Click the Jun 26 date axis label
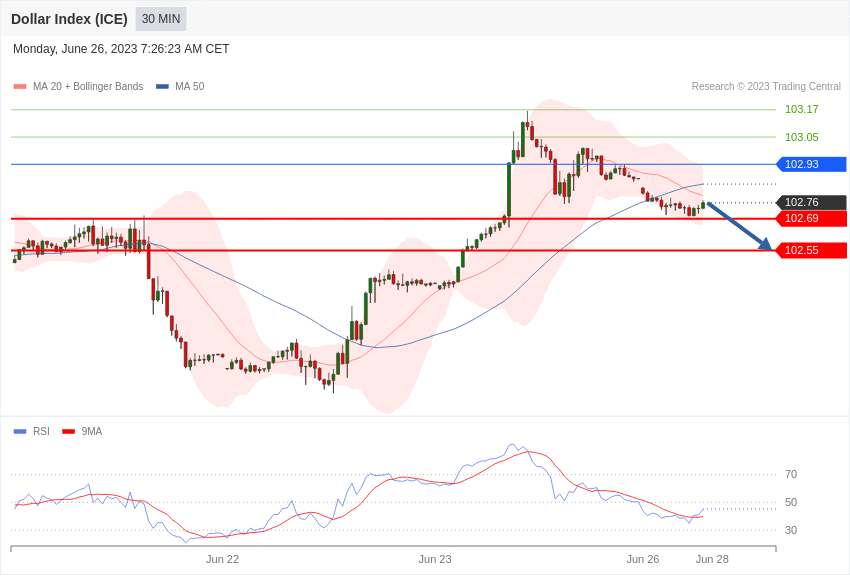The width and height of the screenshot is (850, 576). (x=643, y=559)
